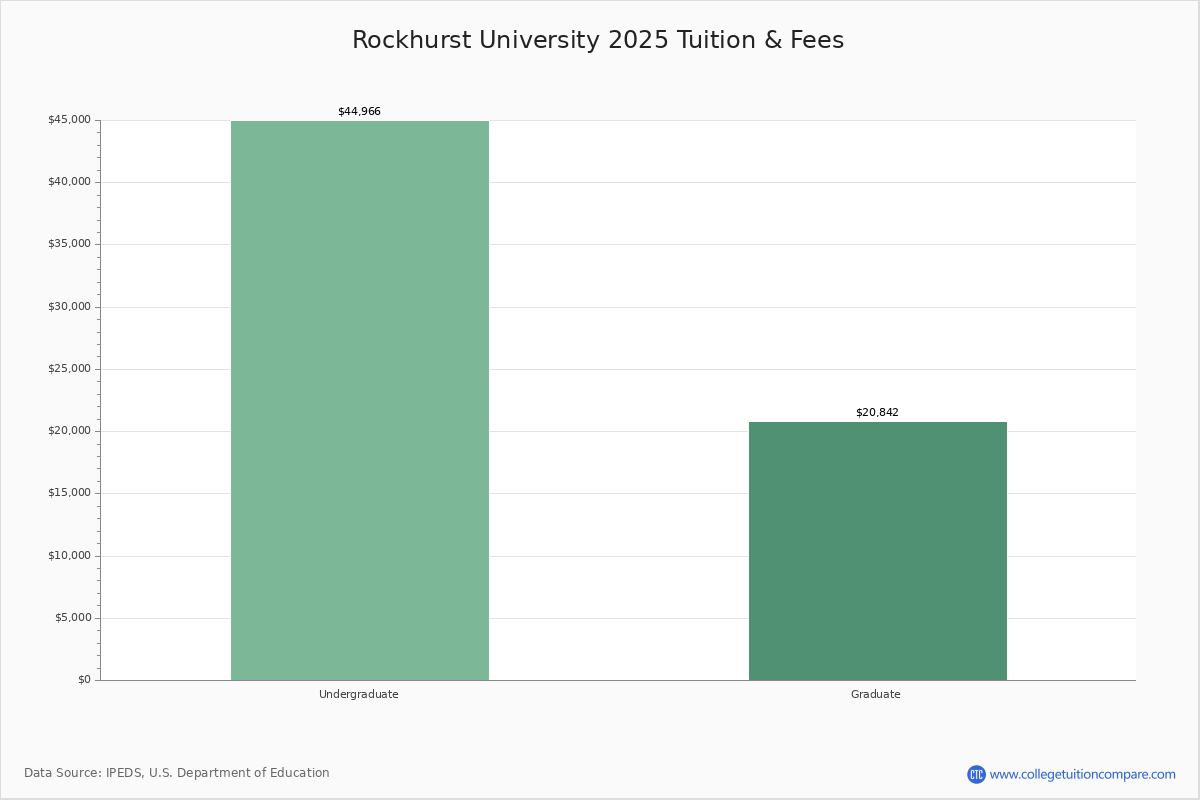Click the $35,000 y-axis label
This screenshot has width=1200, height=800.
pyautogui.click(x=69, y=244)
